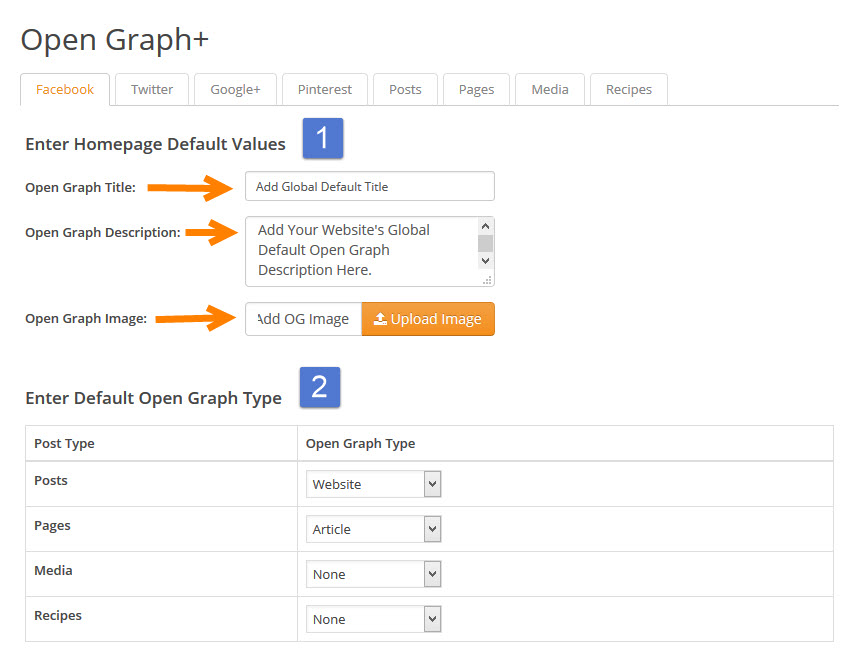Open the Posts Open Graph Type dropdown
Screen dimensions: 846x662
tap(373, 484)
